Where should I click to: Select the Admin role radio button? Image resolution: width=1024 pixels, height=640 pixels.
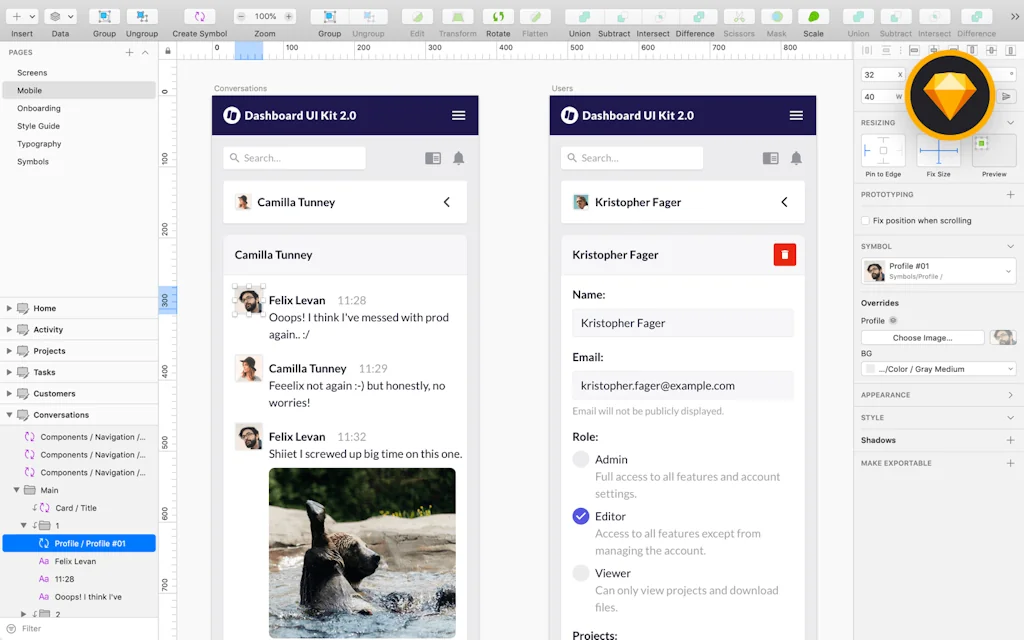pyautogui.click(x=581, y=459)
